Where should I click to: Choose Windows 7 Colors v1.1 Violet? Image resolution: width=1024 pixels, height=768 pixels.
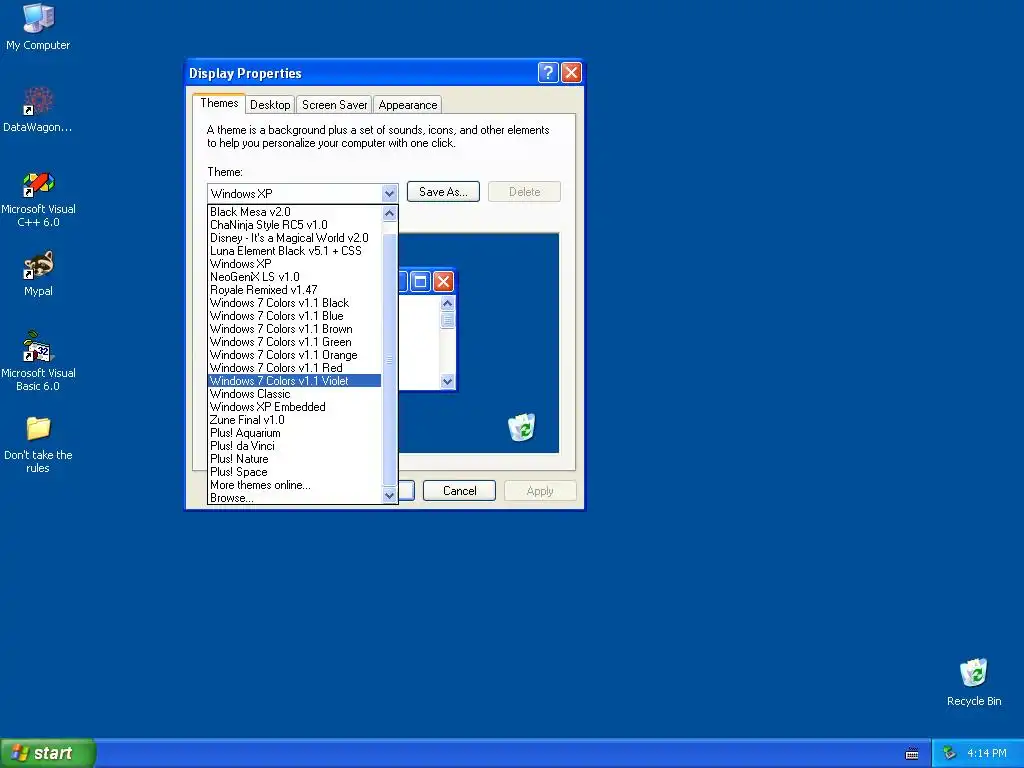pyautogui.click(x=295, y=381)
